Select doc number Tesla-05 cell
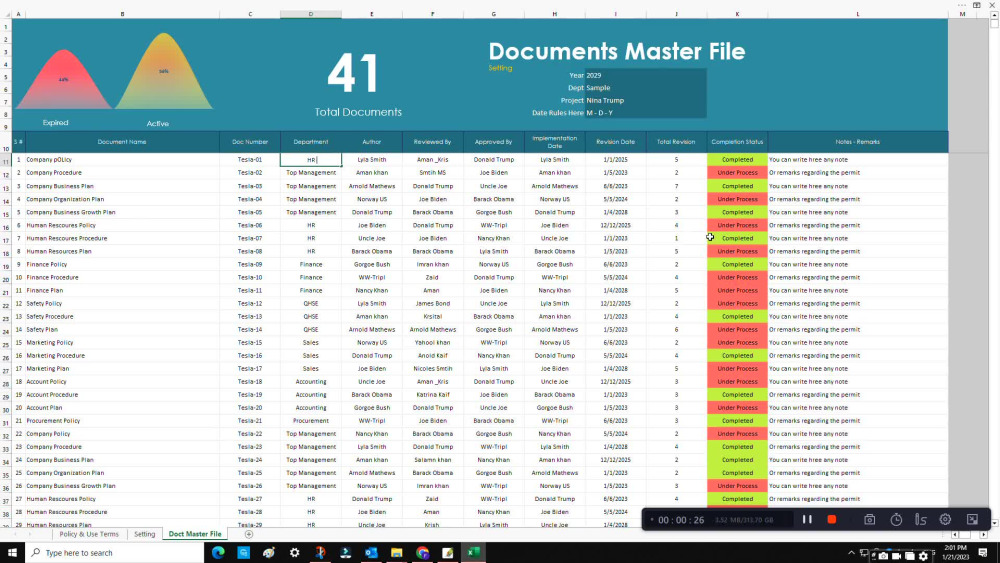 [x=250, y=212]
